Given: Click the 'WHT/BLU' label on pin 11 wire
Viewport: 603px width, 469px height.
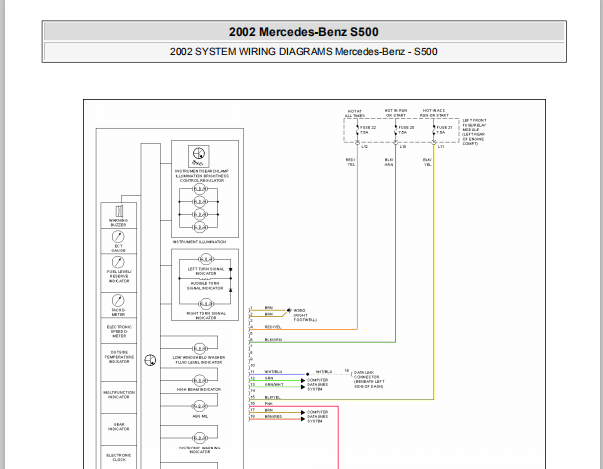Looking at the screenshot, I should pyautogui.click(x=273, y=372).
